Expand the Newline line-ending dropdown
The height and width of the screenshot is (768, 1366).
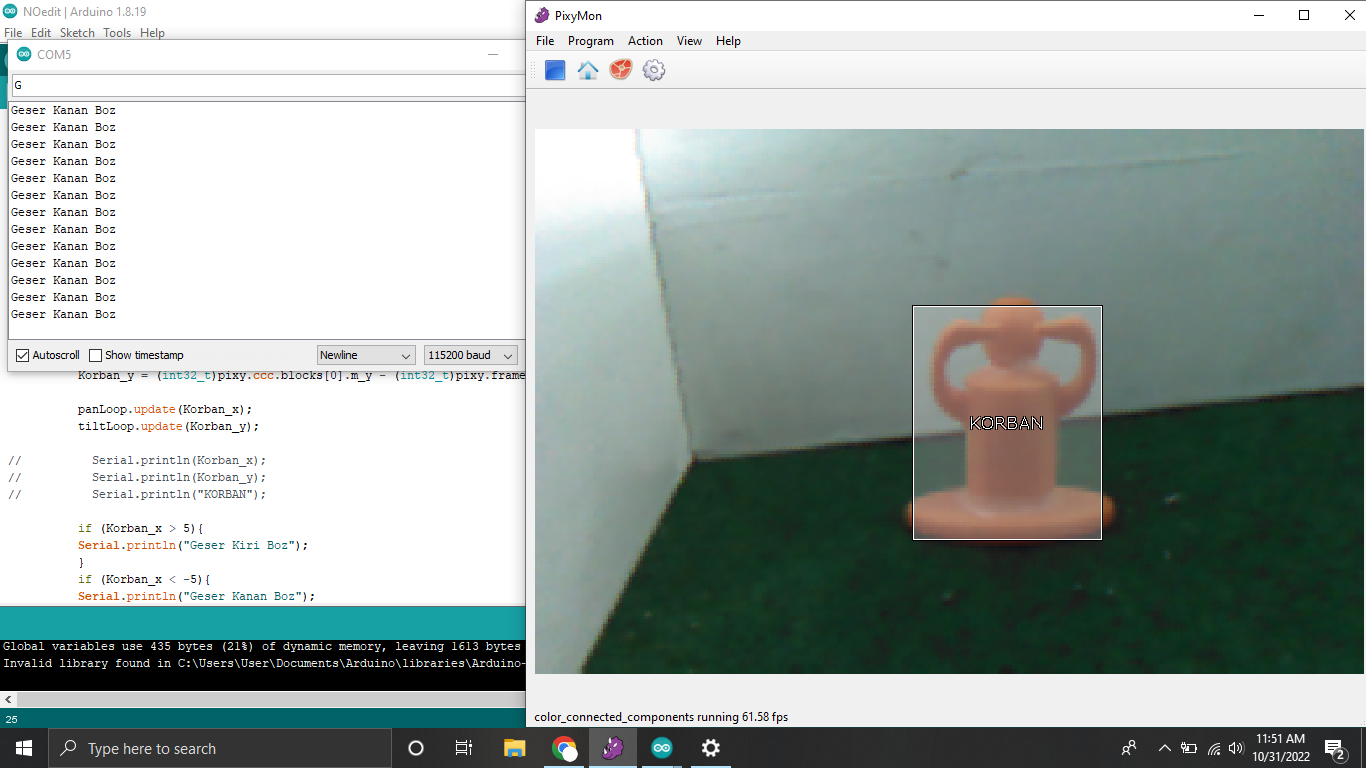tap(366, 355)
